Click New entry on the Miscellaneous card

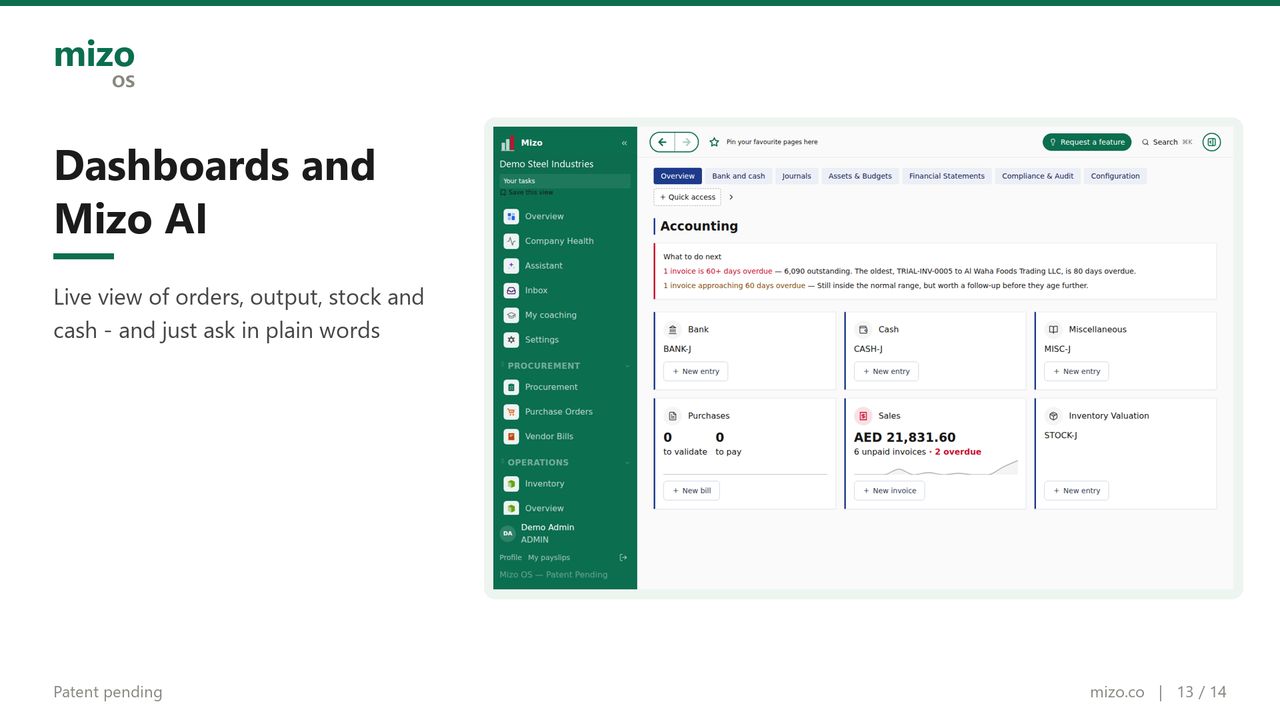1076,371
